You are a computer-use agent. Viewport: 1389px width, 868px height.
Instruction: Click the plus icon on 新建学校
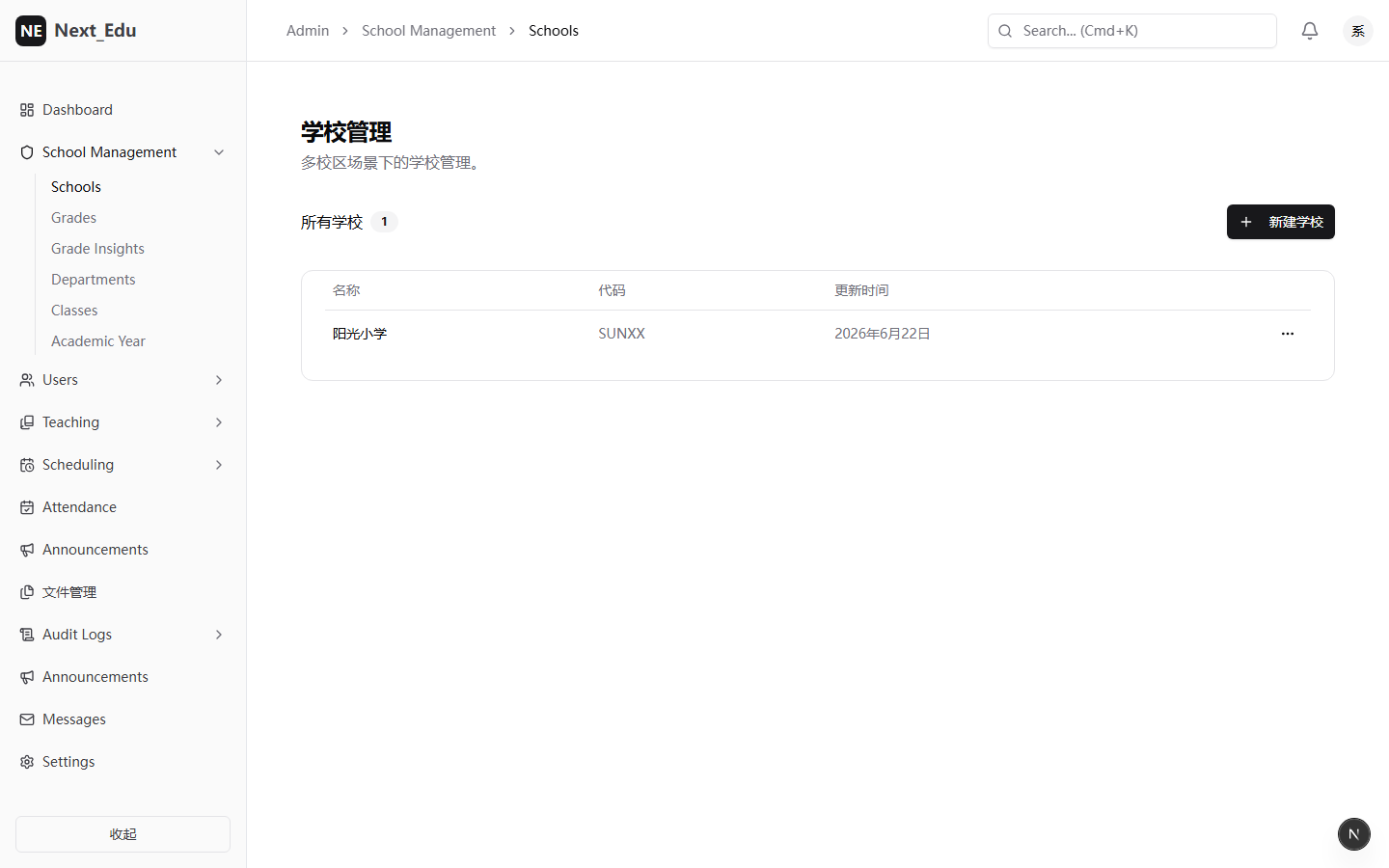tap(1246, 222)
